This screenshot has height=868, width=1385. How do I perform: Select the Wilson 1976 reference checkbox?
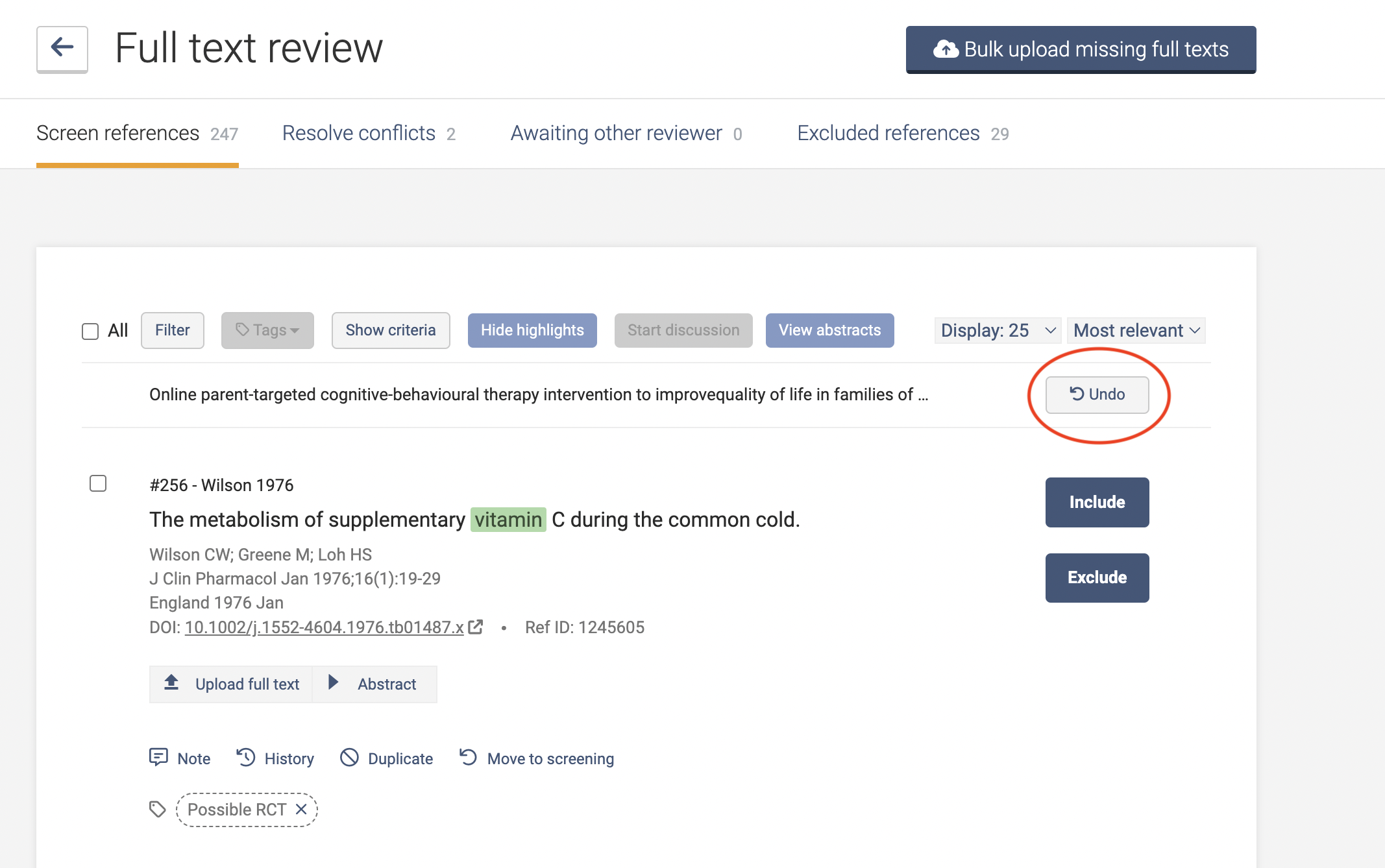(x=98, y=483)
